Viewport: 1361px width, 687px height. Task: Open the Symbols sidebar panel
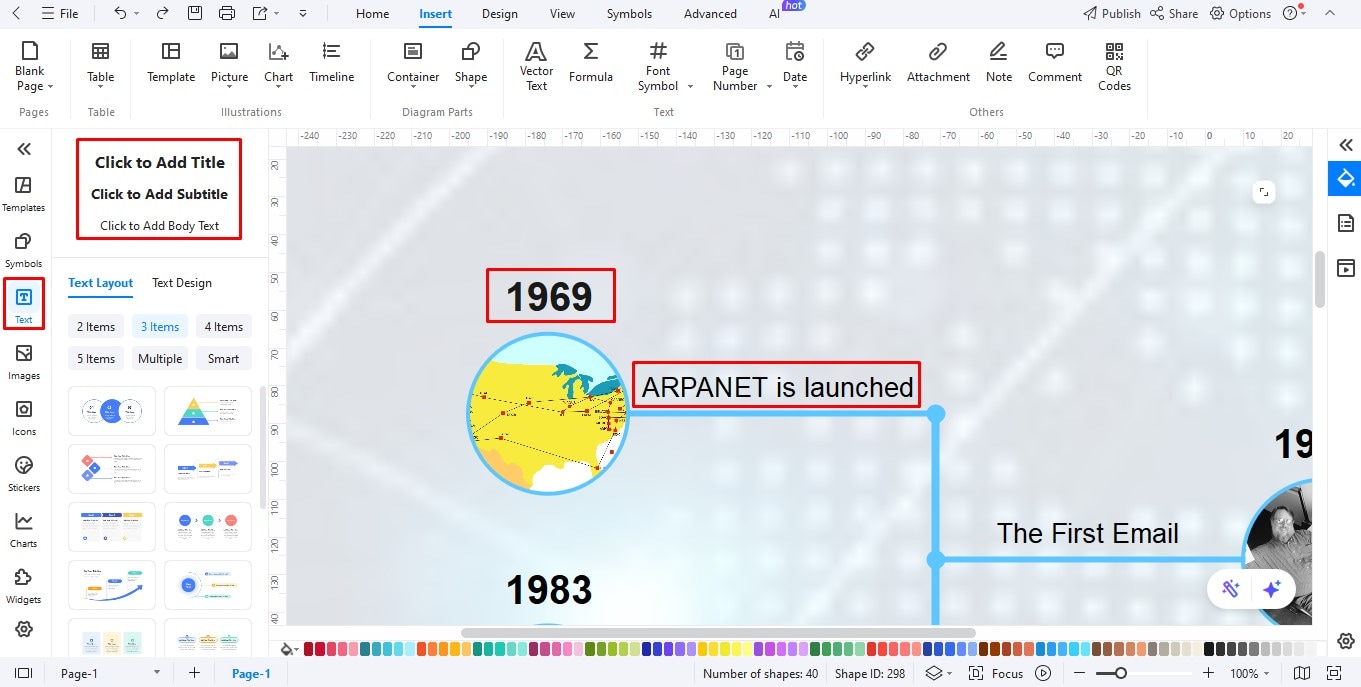(24, 250)
